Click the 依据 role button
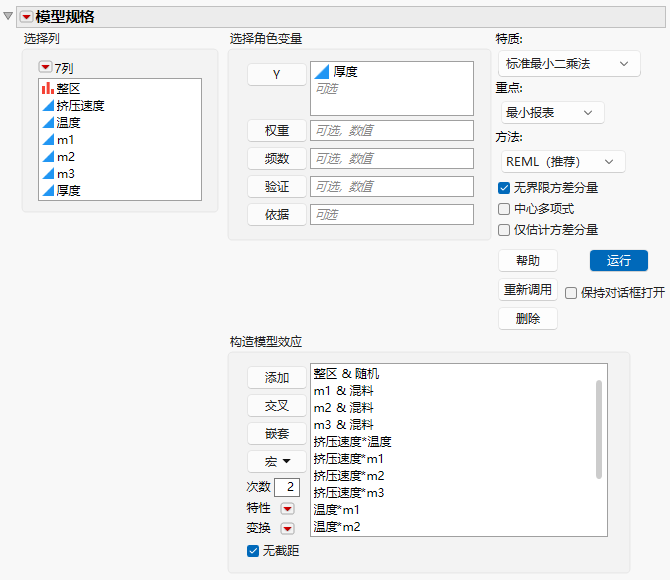 pyautogui.click(x=276, y=215)
